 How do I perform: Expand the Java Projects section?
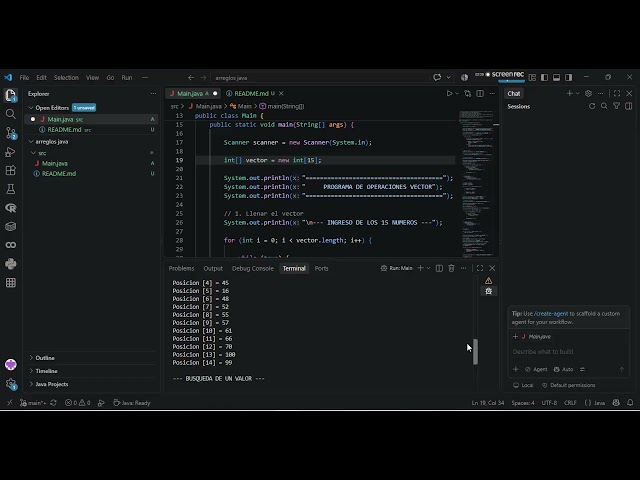pyautogui.click(x=31, y=384)
